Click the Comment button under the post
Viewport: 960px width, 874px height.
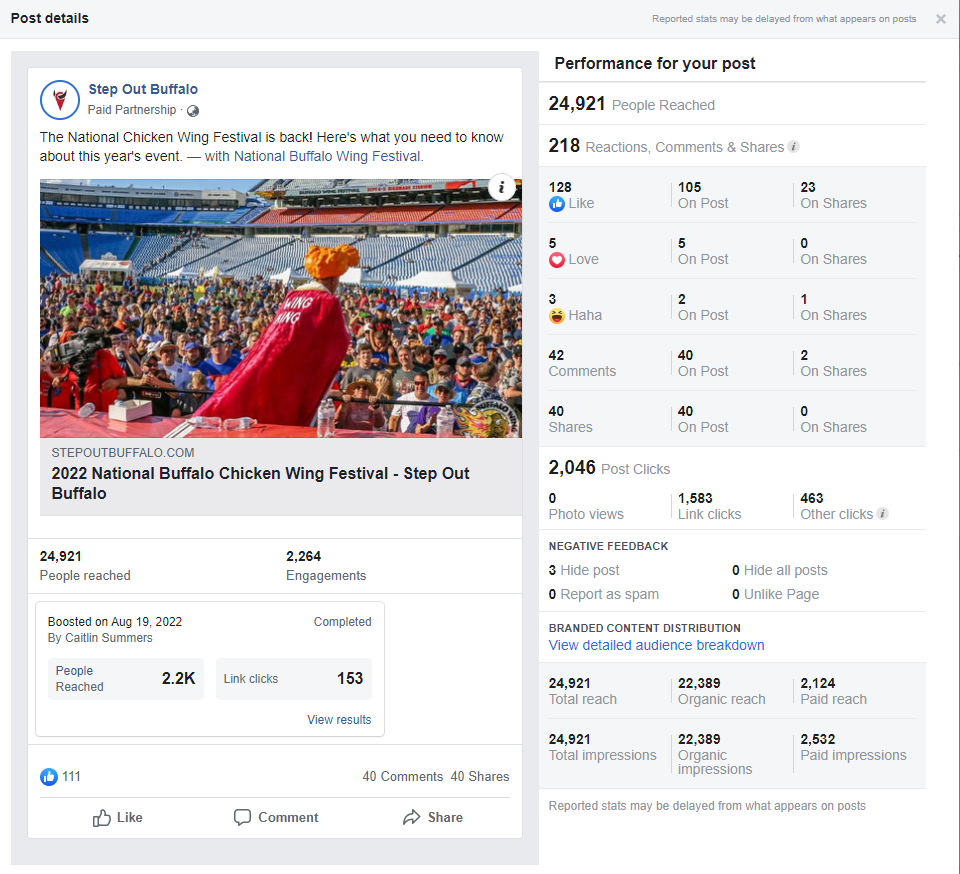[x=276, y=818]
